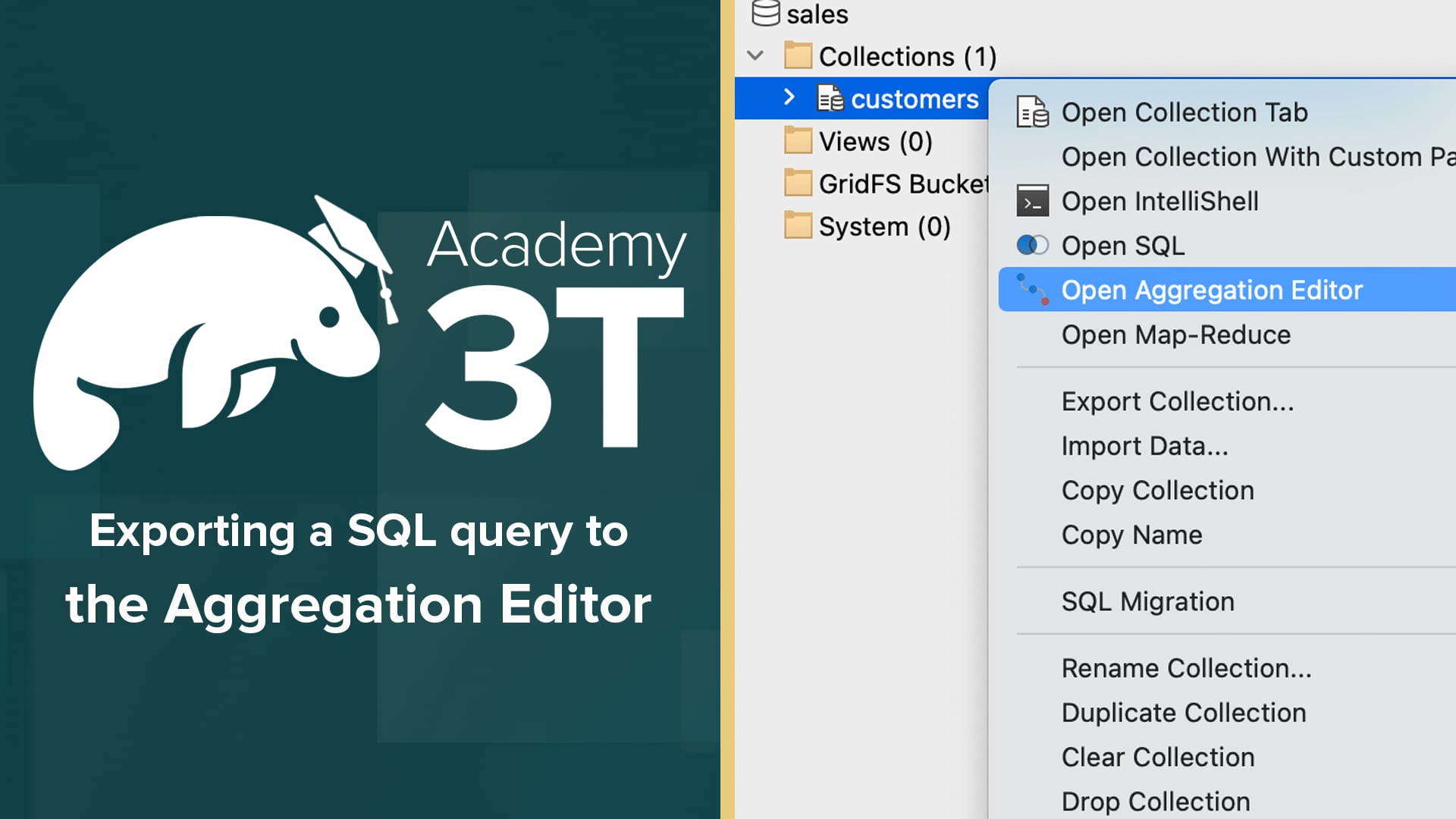
Task: Select the customers collection row
Action: click(x=861, y=99)
